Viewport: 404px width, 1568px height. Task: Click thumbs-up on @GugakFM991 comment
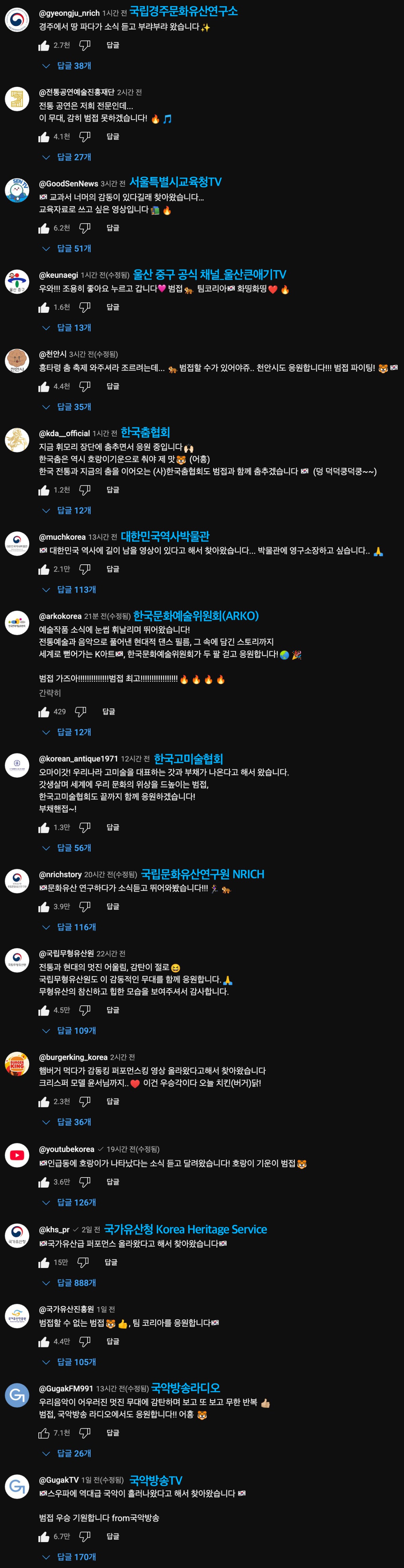tap(44, 1433)
